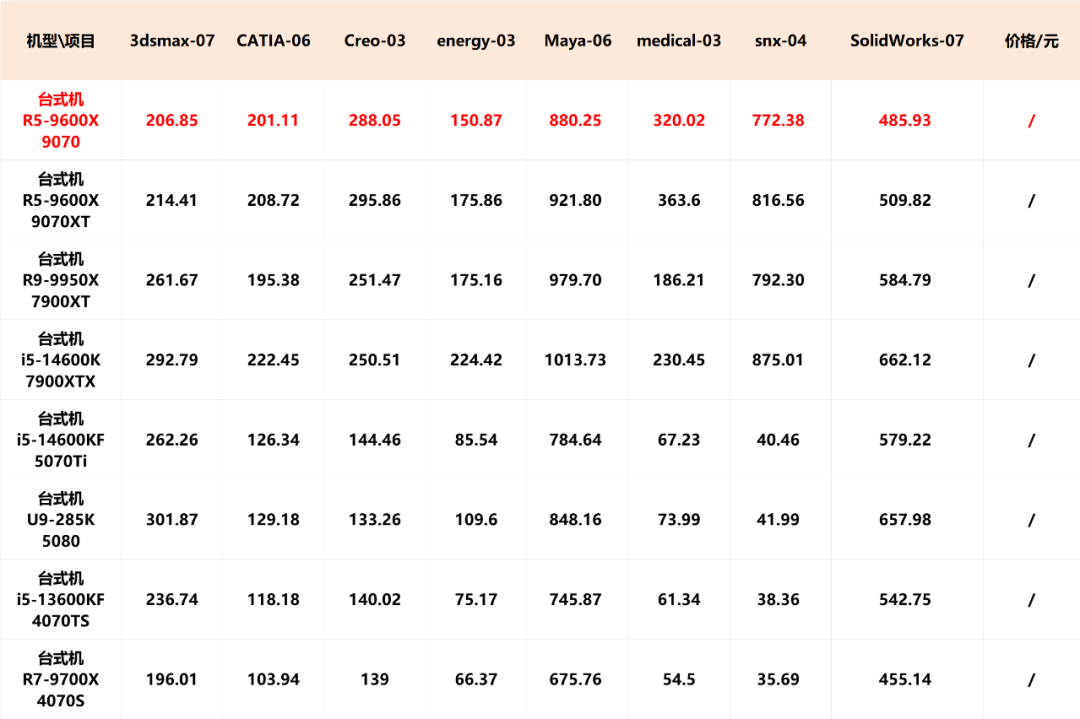The width and height of the screenshot is (1080, 719).
Task: Click the SolidWorks-07 column header
Action: (906, 41)
